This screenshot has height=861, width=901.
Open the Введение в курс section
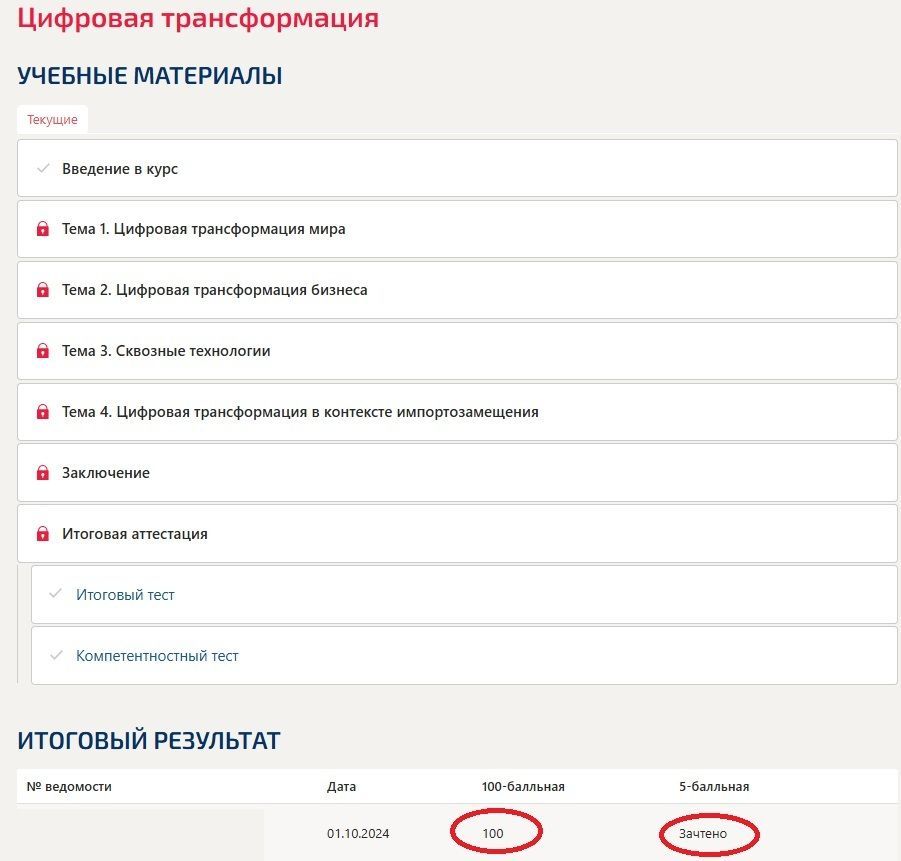(457, 168)
